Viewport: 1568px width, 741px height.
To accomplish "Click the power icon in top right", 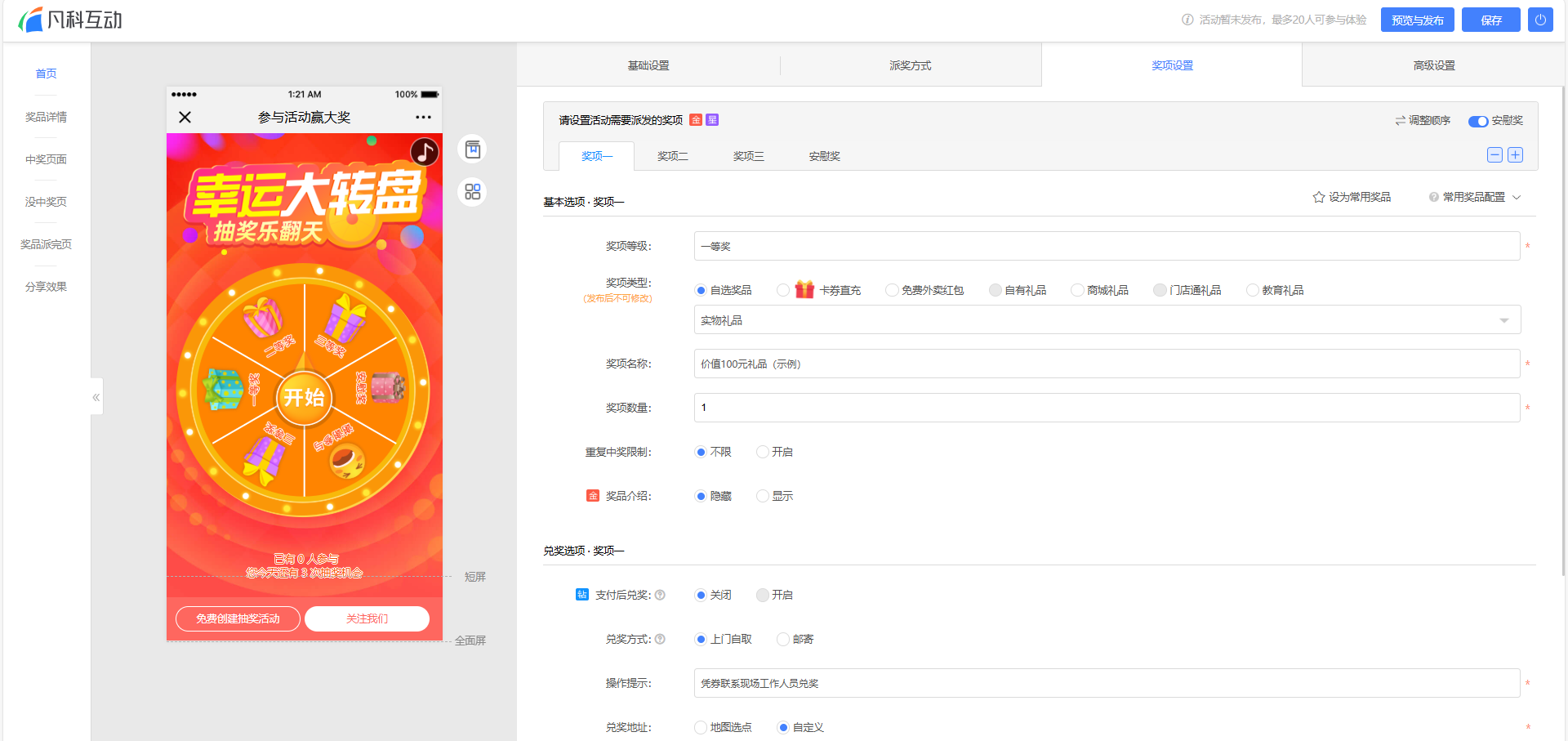I will pos(1539,20).
